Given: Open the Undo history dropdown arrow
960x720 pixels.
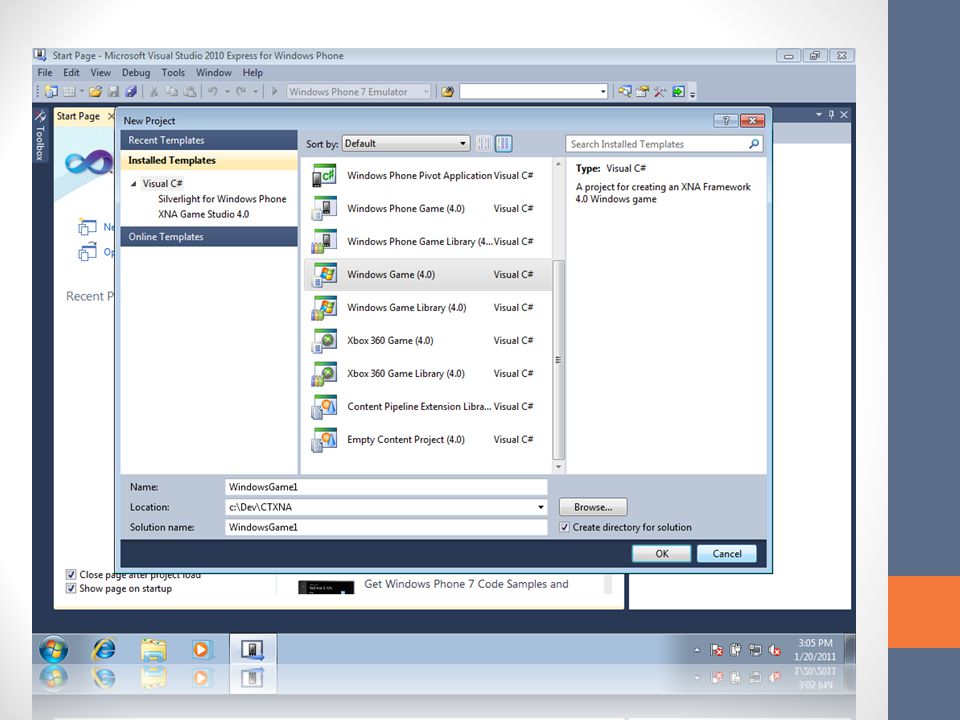Looking at the screenshot, I should (227, 92).
